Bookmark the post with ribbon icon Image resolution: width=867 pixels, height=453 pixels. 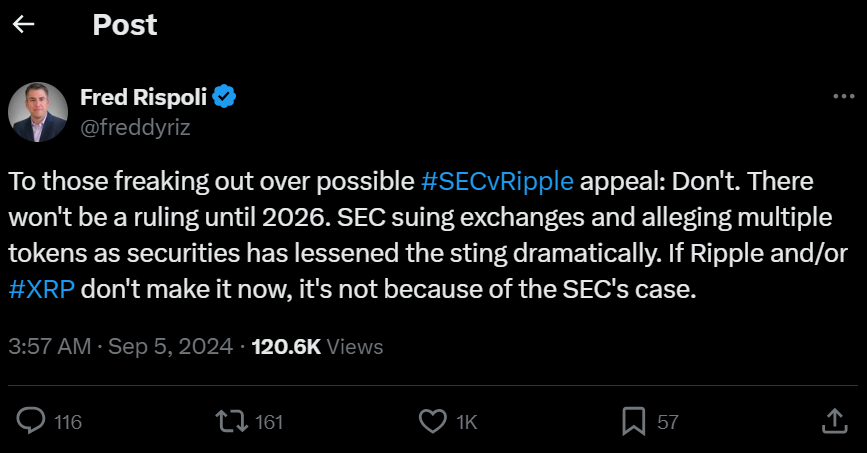(633, 422)
